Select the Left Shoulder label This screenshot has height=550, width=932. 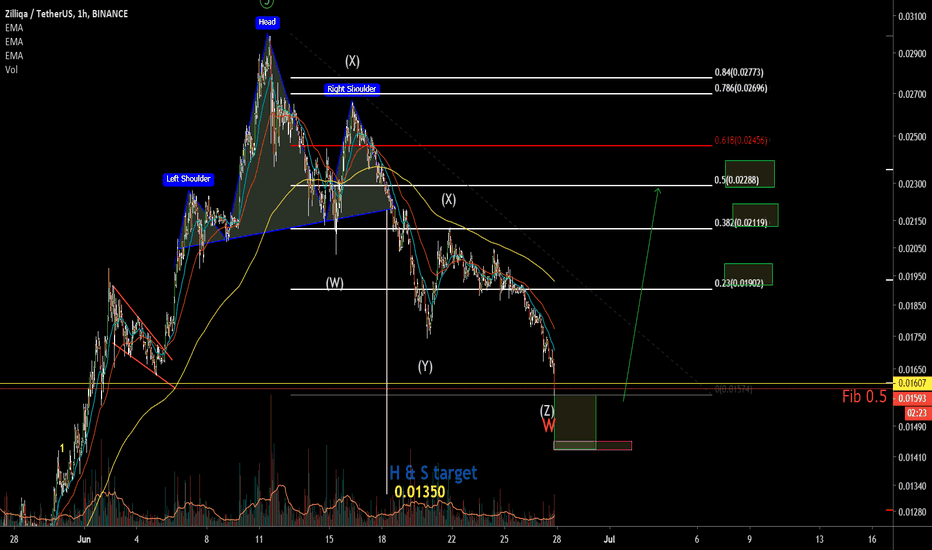pyautogui.click(x=188, y=179)
